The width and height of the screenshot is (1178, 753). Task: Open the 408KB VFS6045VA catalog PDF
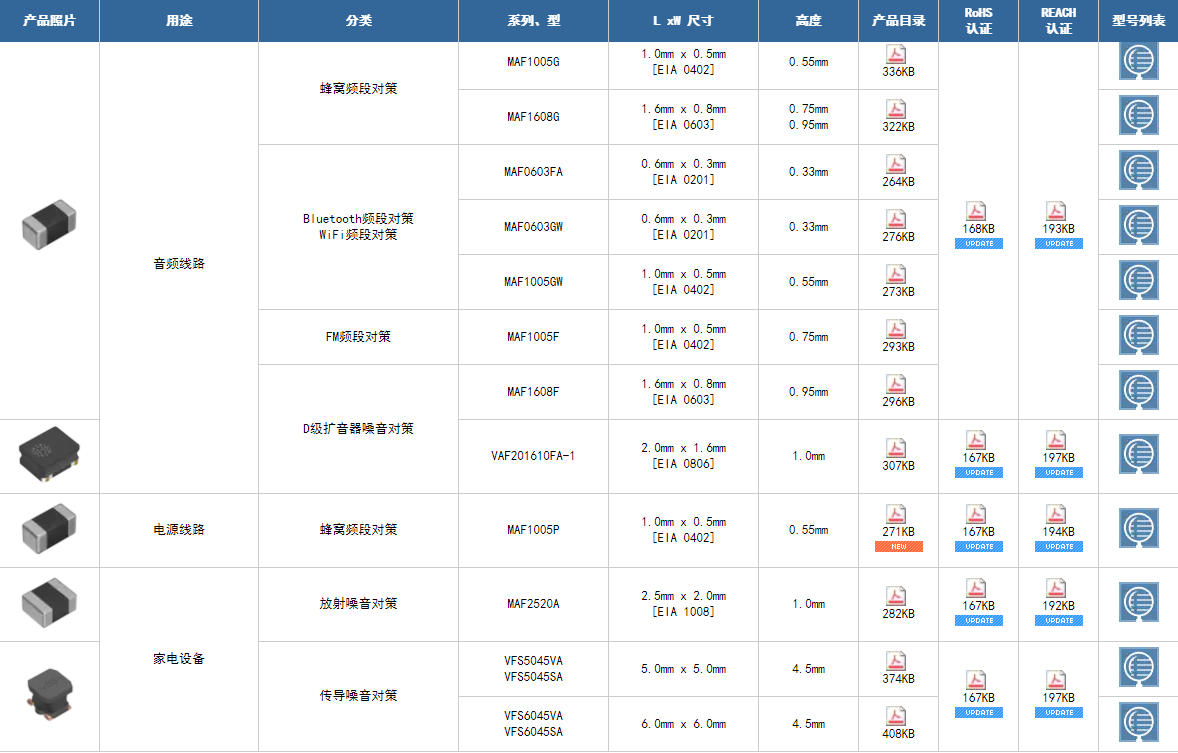pyautogui.click(x=897, y=717)
